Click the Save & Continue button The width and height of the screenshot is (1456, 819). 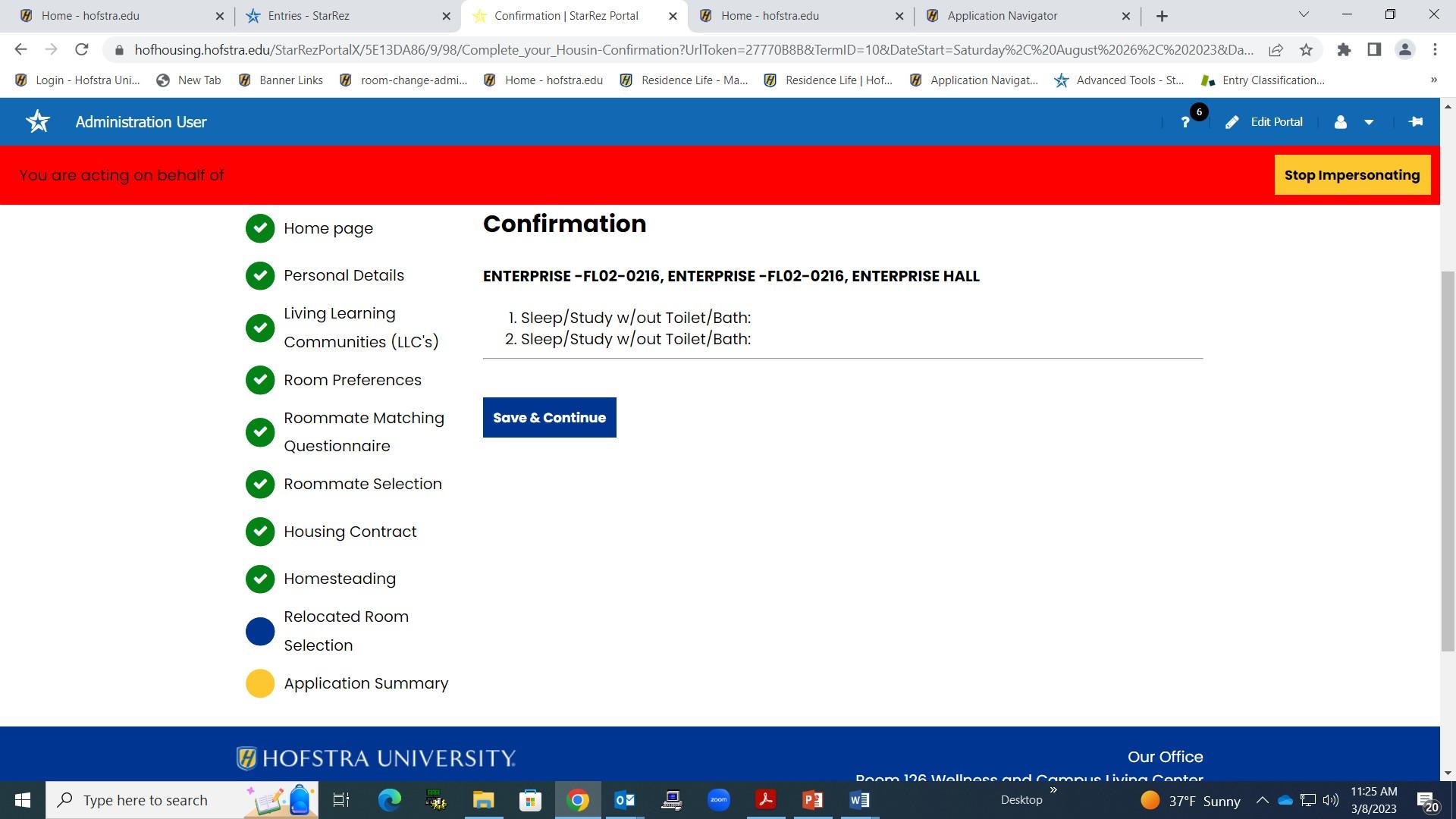pos(549,418)
